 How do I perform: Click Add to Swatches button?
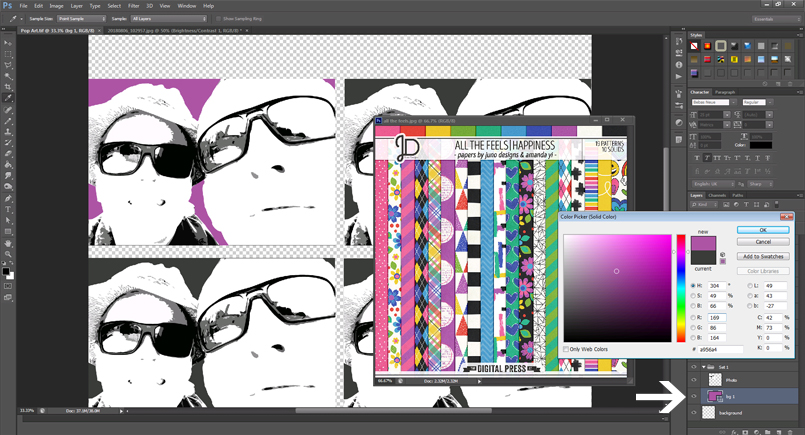[763, 256]
